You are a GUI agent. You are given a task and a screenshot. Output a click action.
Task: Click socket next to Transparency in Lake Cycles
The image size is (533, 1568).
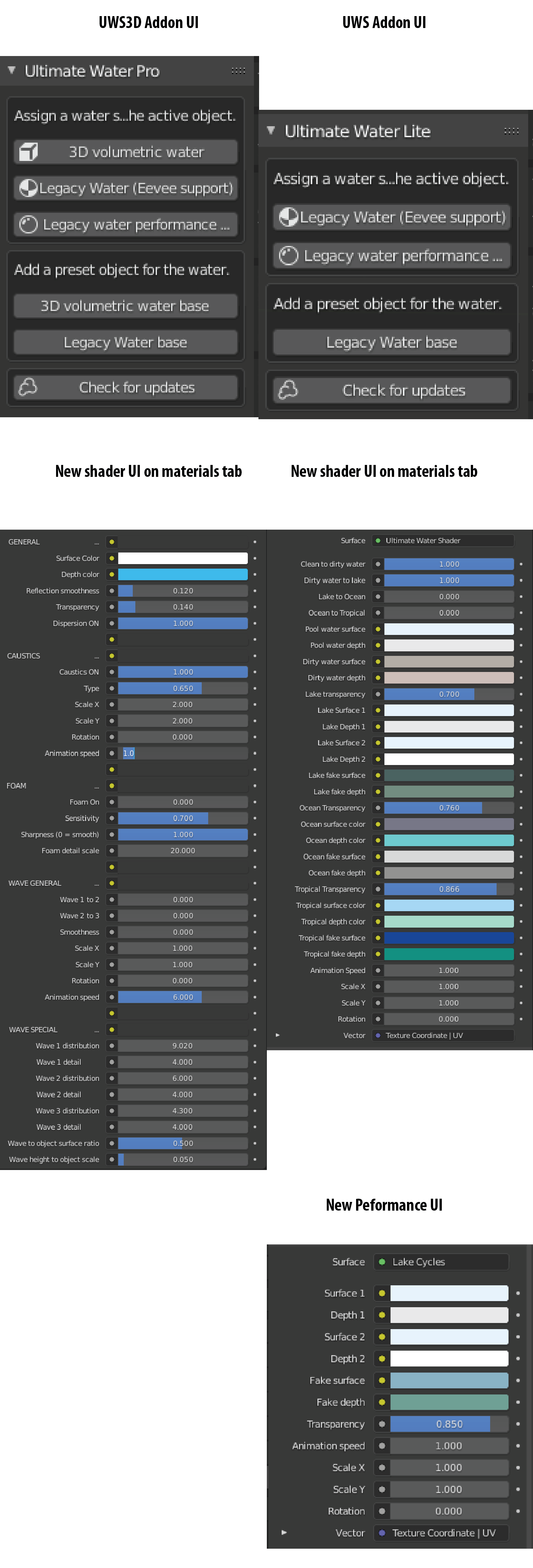click(382, 1424)
